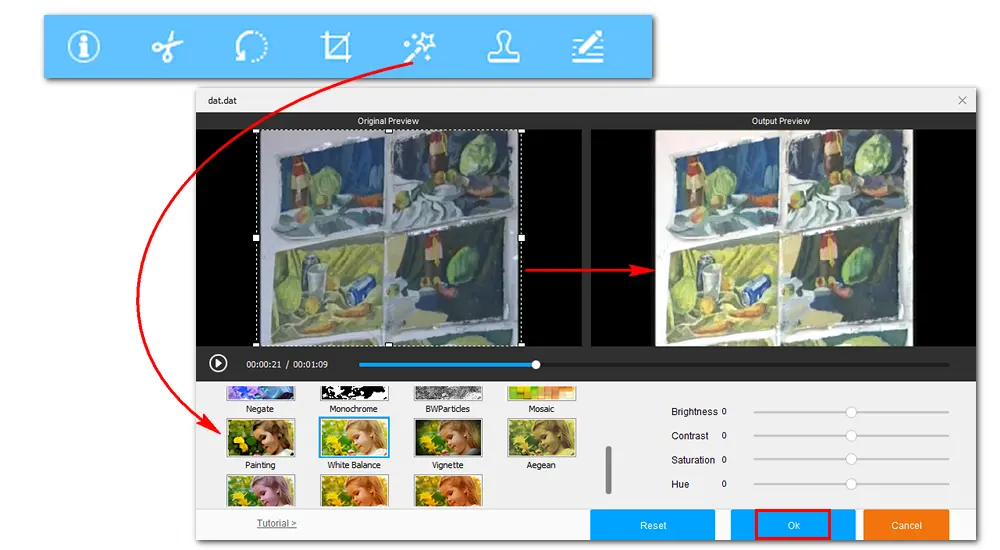This screenshot has height=550, width=1000.
Task: Click the video playback position handle
Action: click(536, 364)
